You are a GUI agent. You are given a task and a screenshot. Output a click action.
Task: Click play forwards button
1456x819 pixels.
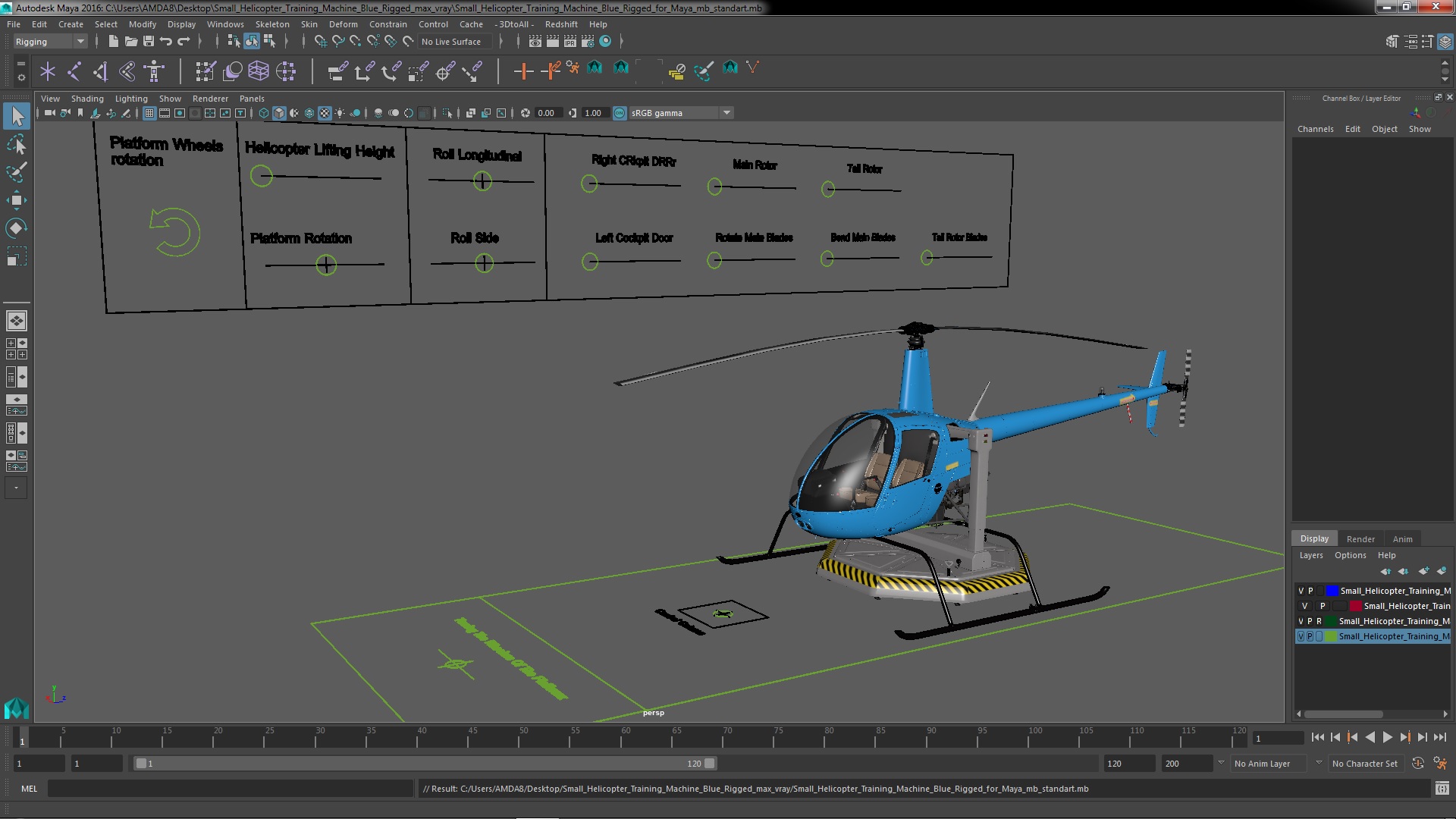[x=1388, y=737]
